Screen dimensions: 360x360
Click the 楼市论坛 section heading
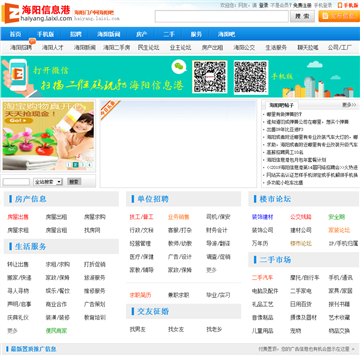[275, 199]
